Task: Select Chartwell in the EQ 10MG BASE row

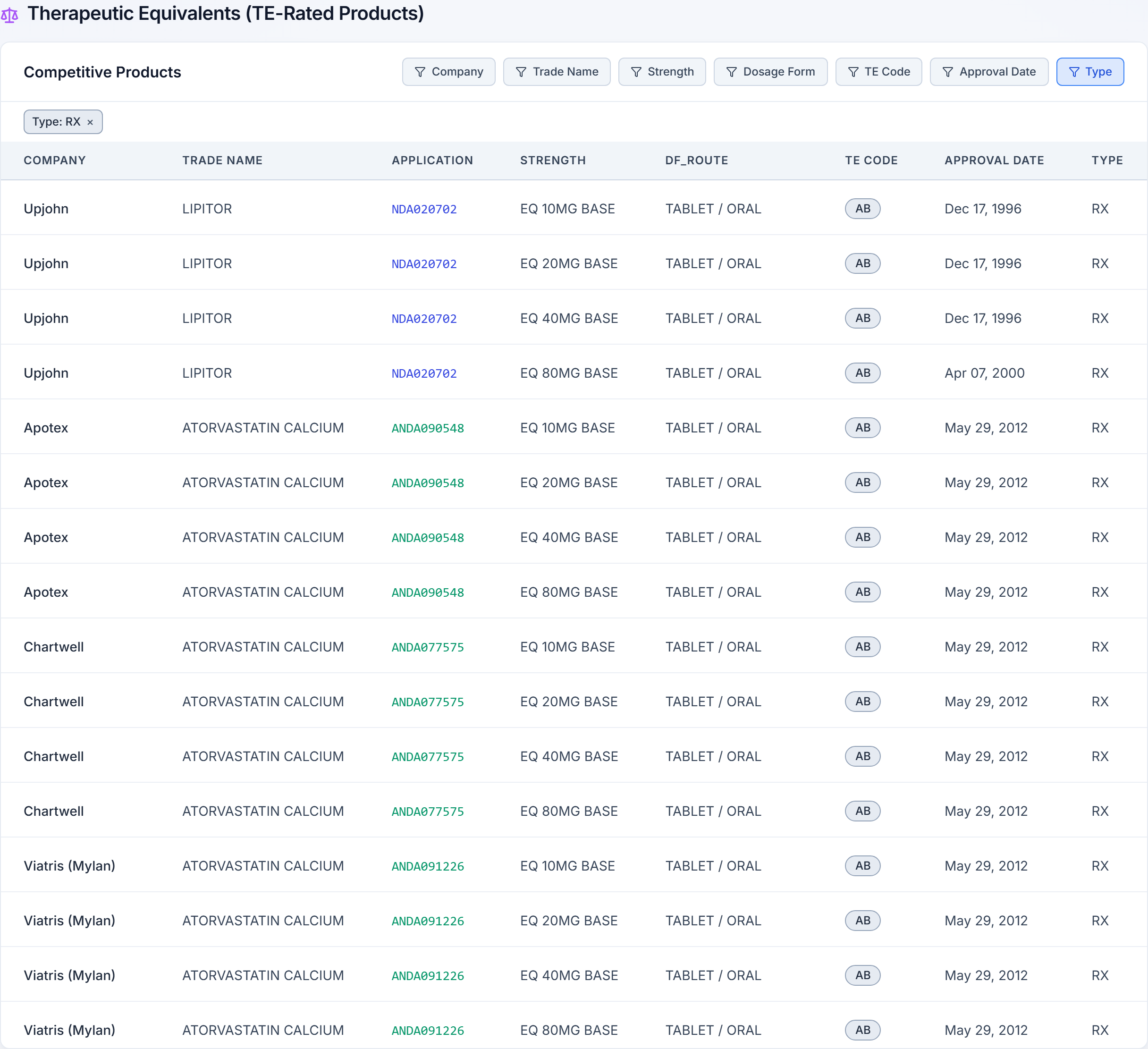Action: (x=54, y=647)
